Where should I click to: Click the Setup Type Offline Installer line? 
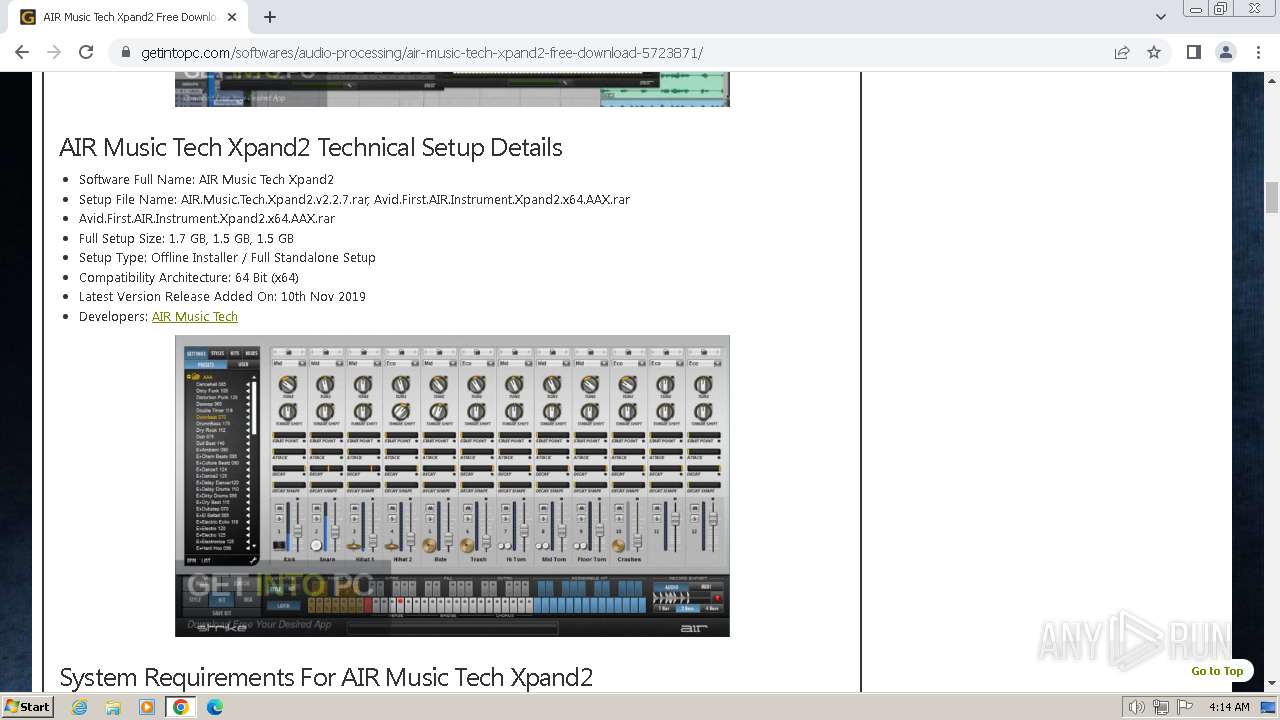227,257
